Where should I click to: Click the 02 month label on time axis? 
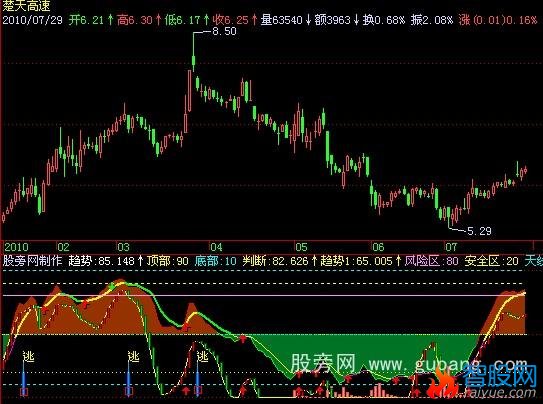63,247
